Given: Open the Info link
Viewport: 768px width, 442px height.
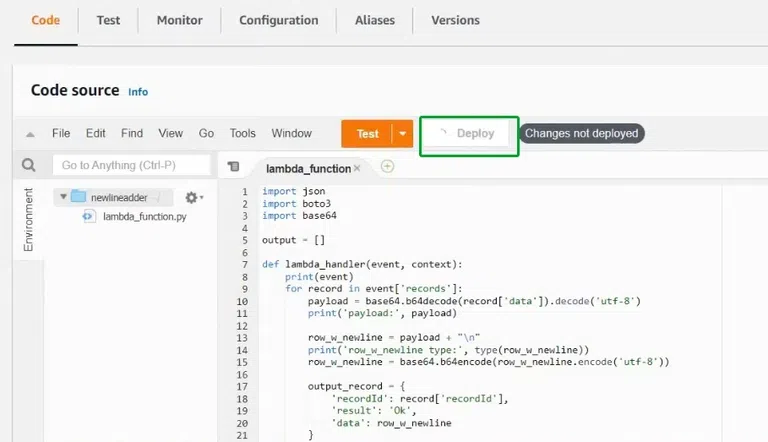Looking at the screenshot, I should point(138,92).
